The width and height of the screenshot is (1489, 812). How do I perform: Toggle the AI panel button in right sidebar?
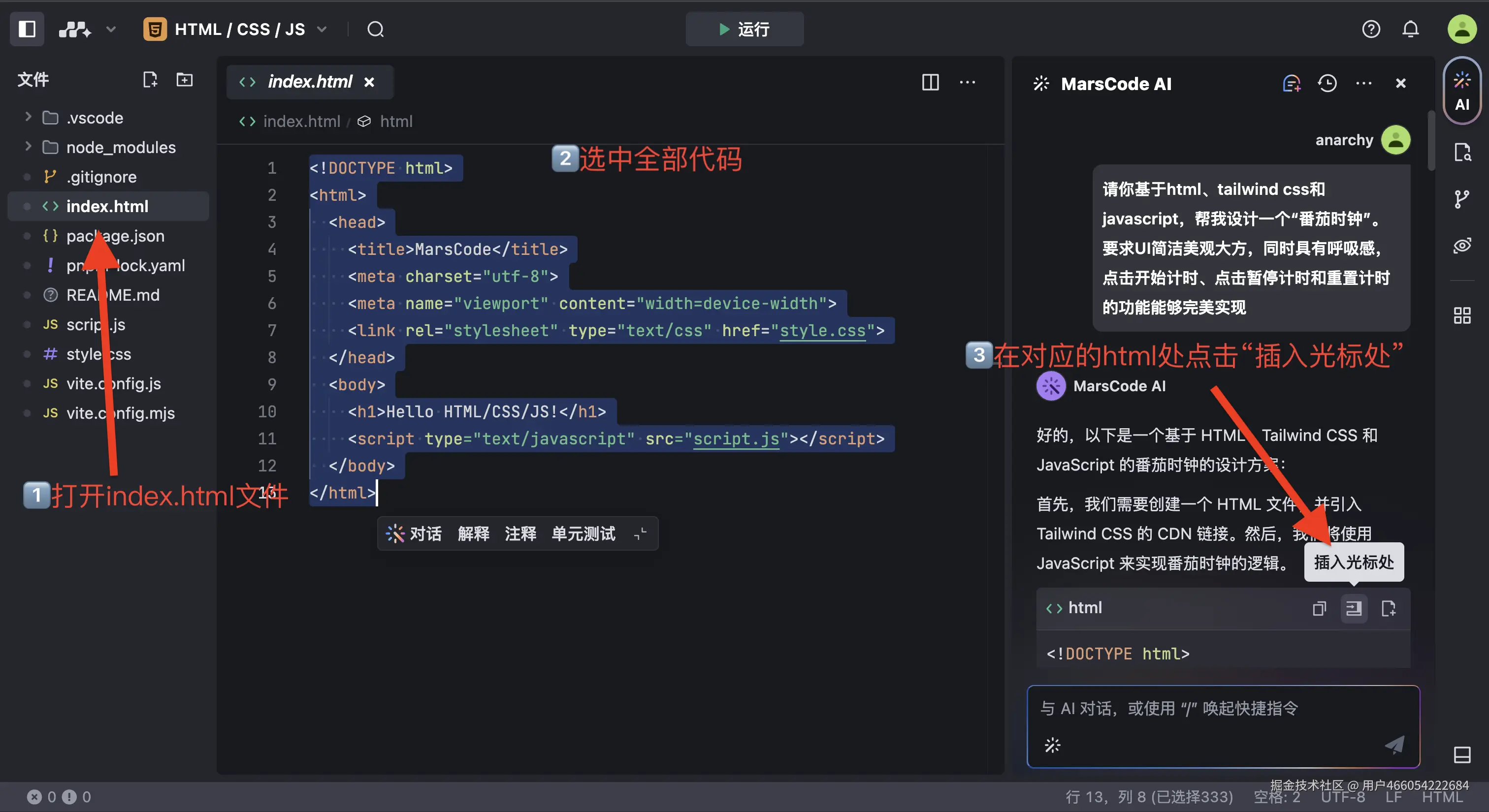click(1462, 90)
